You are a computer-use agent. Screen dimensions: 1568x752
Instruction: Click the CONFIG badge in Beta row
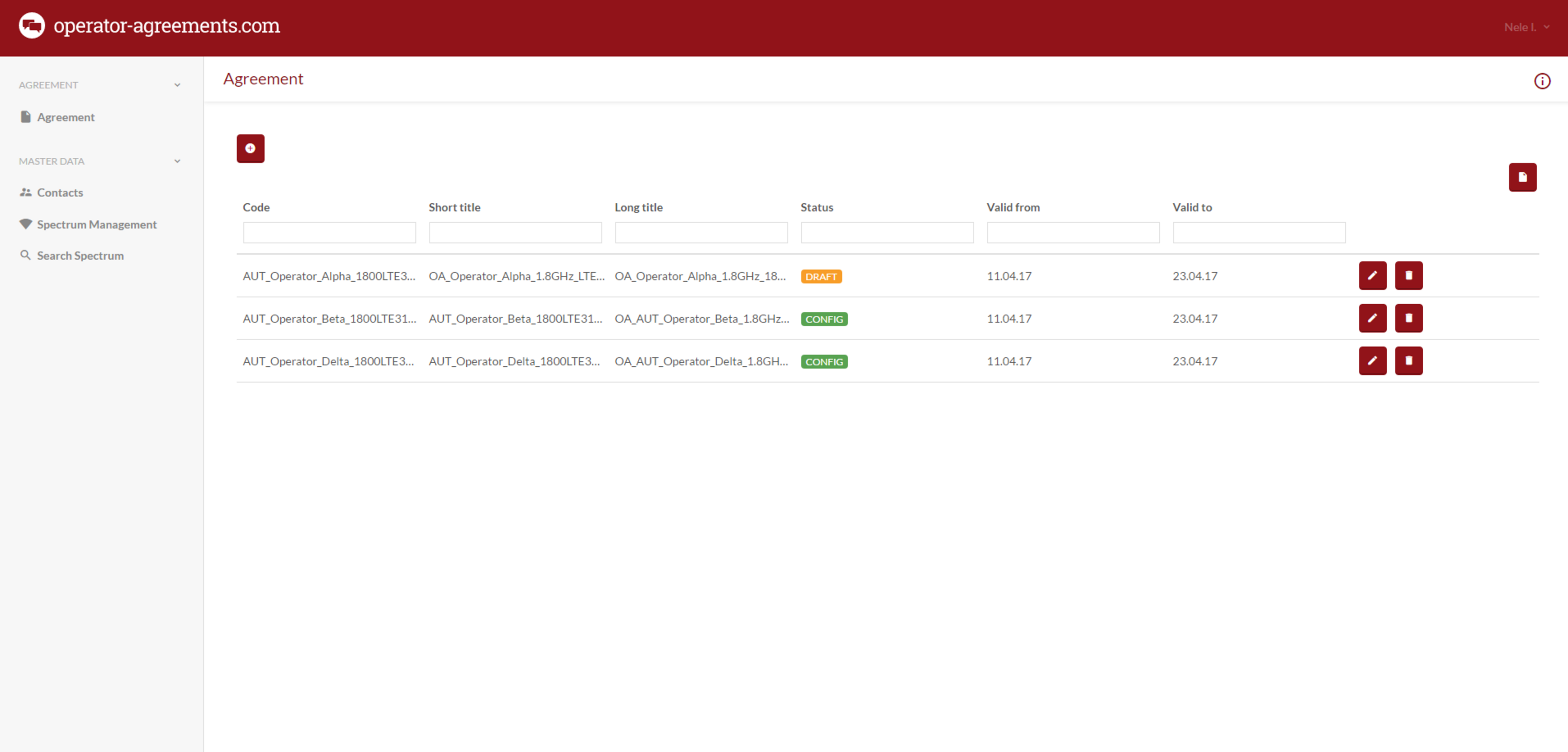pos(824,319)
